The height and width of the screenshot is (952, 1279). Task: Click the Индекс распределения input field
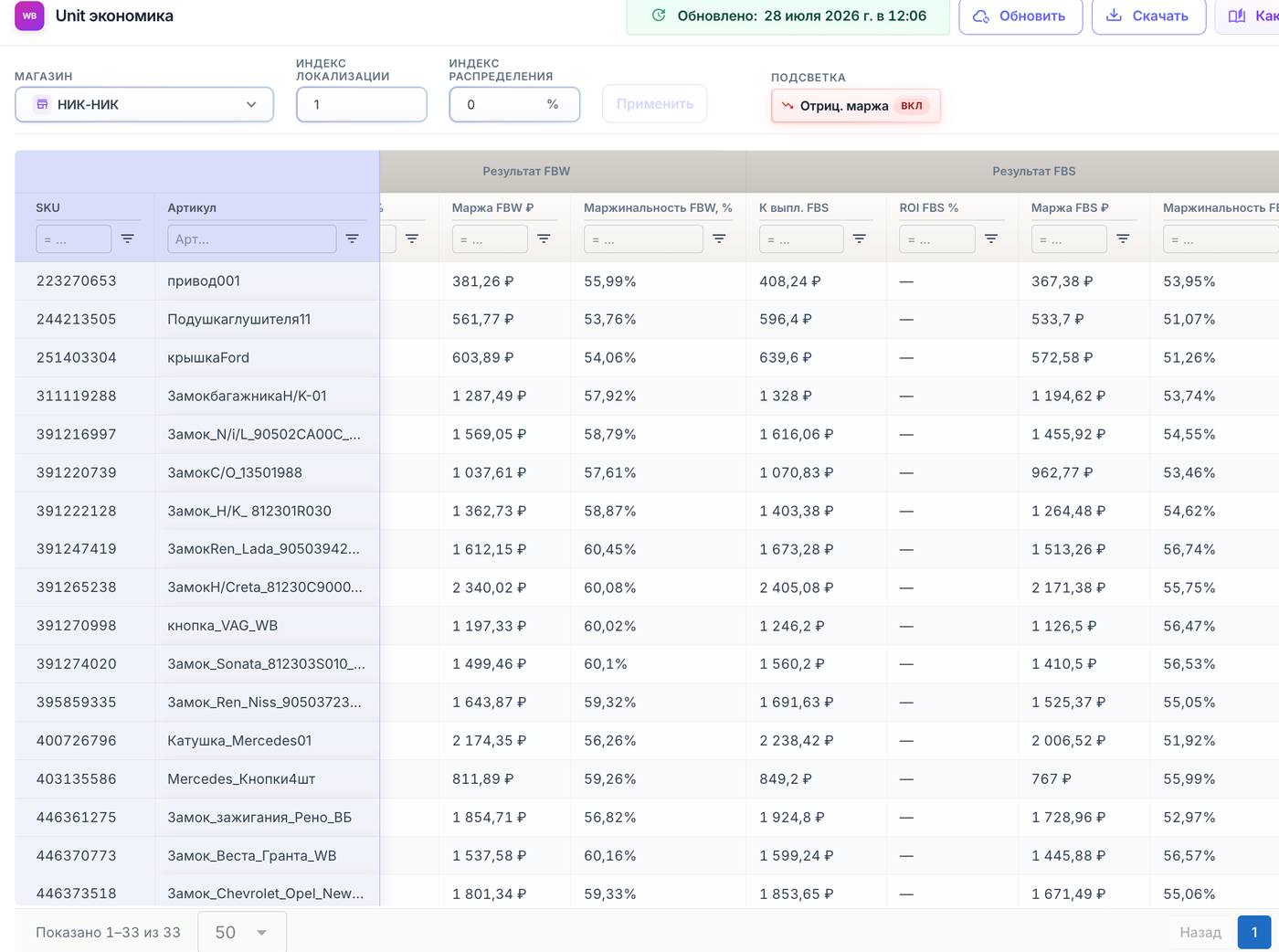[514, 104]
